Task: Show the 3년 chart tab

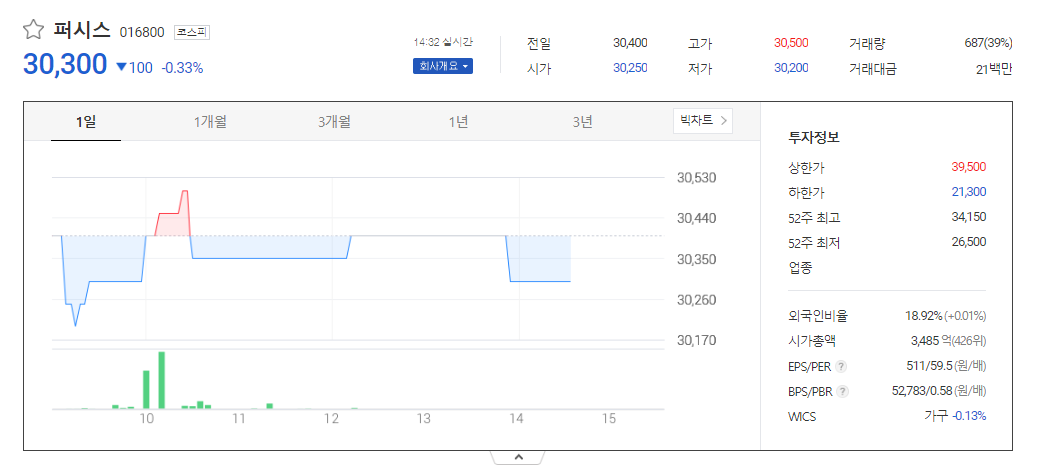Action: click(582, 121)
